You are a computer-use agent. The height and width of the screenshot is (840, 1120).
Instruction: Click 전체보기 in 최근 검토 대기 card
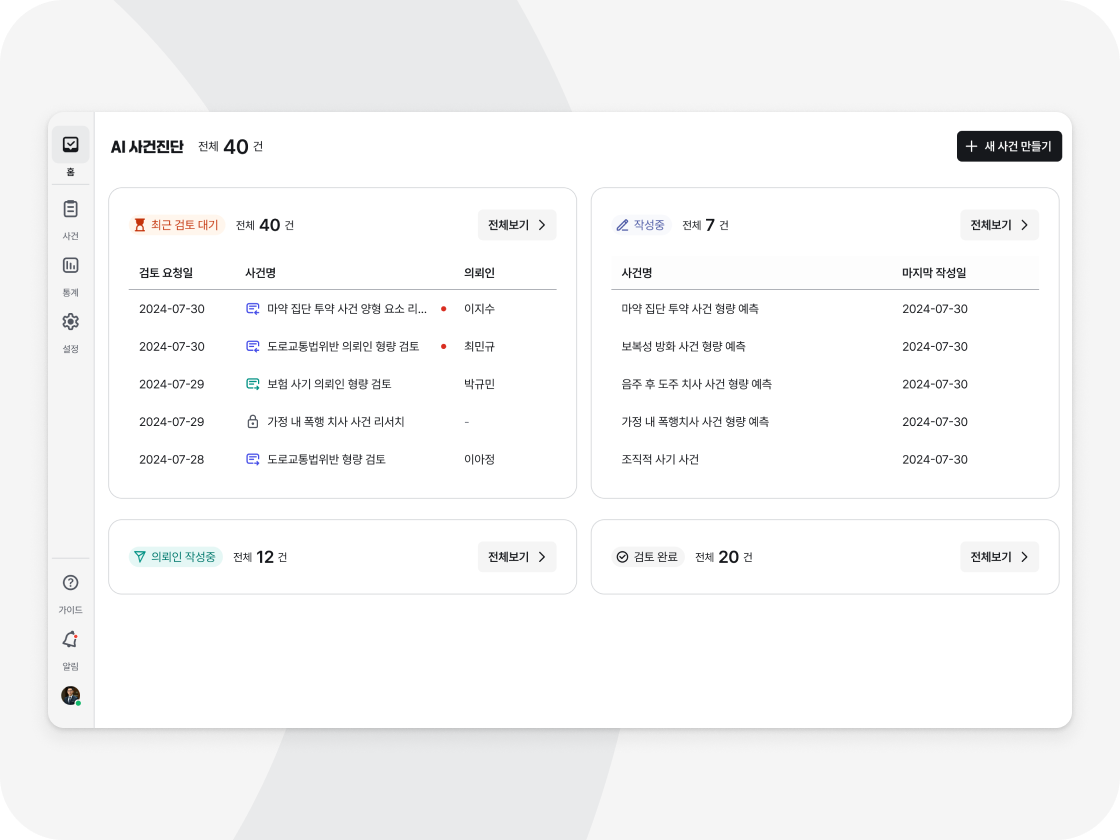tap(517, 225)
